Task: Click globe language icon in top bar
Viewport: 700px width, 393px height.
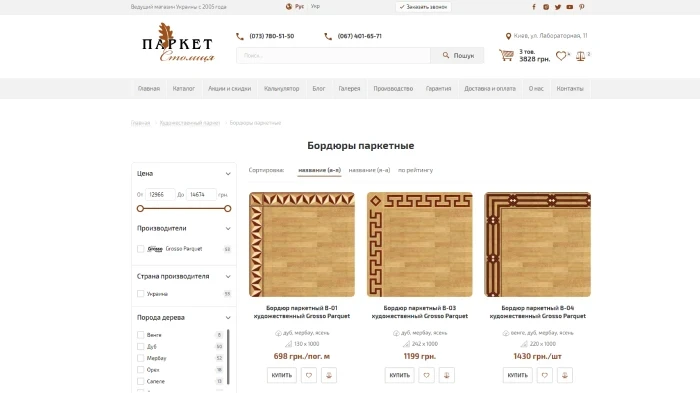Action: click(289, 7)
